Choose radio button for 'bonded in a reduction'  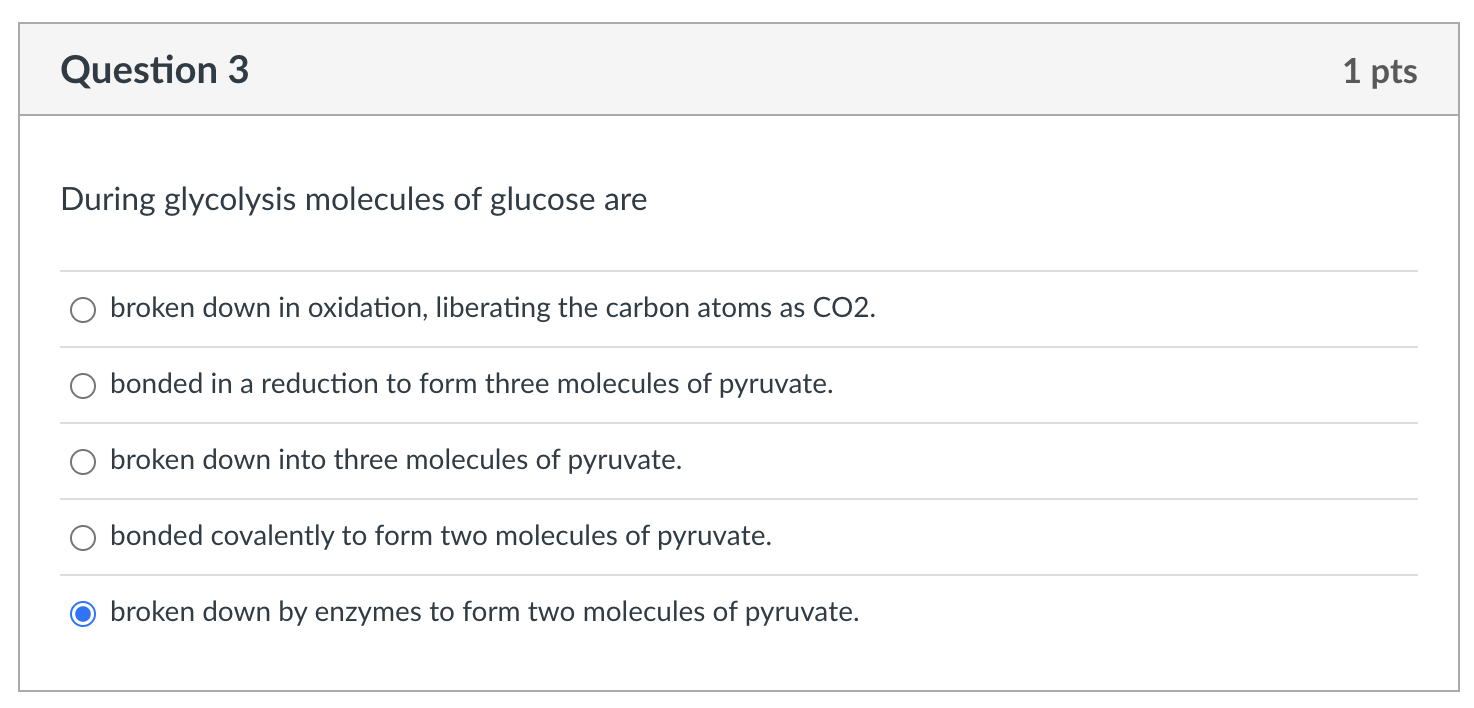[x=83, y=386]
